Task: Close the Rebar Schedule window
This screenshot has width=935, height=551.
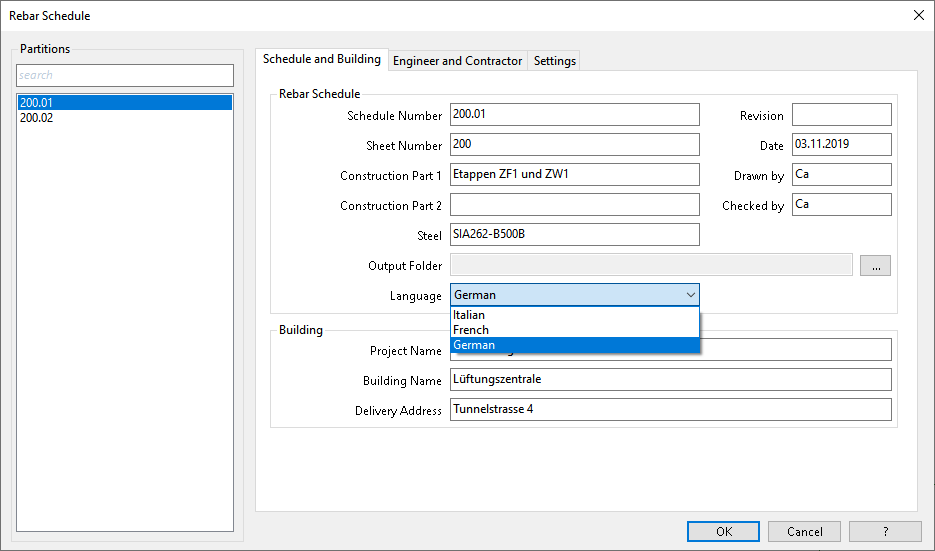Action: (x=919, y=16)
